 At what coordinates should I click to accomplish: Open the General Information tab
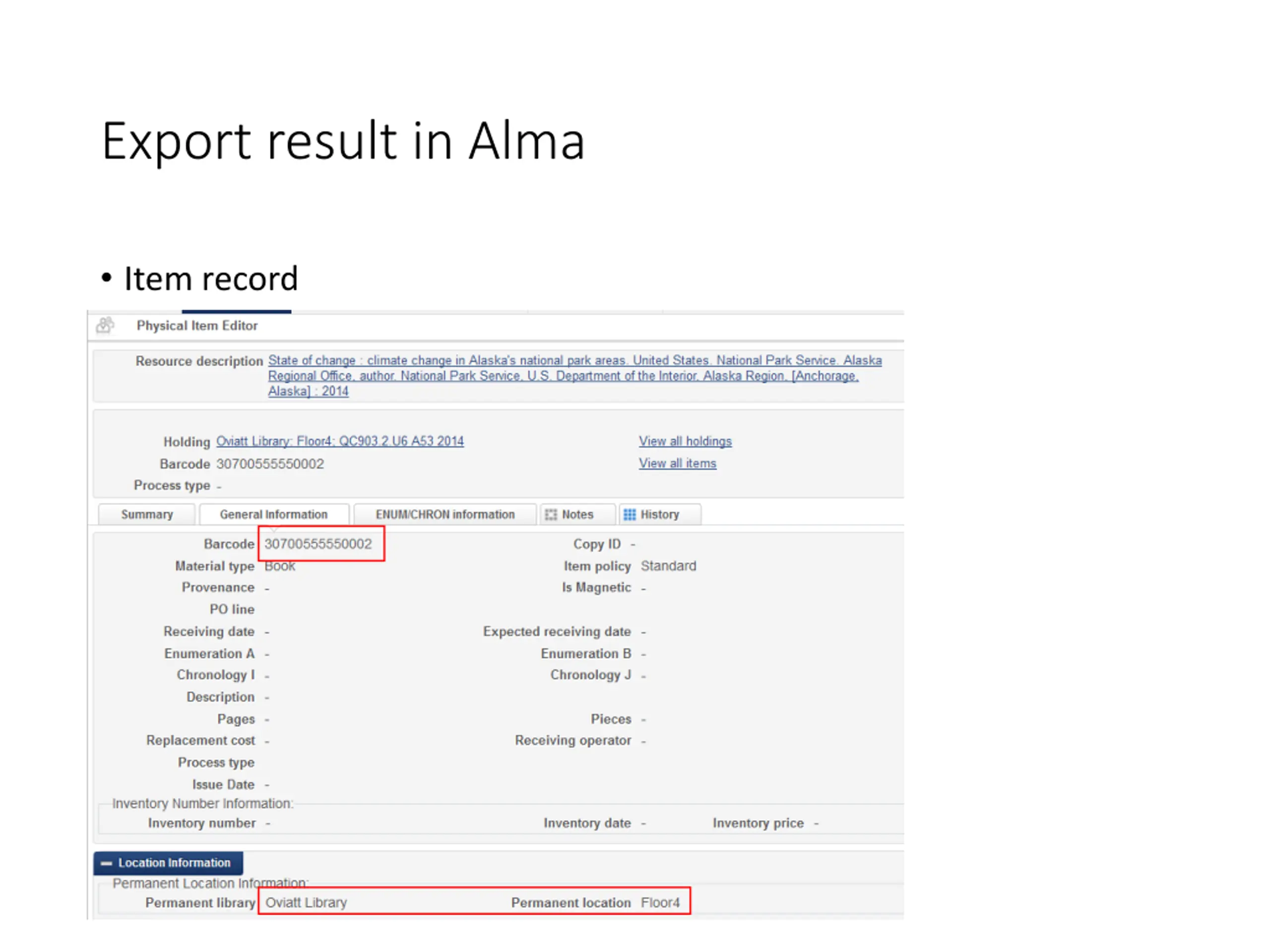pos(274,514)
